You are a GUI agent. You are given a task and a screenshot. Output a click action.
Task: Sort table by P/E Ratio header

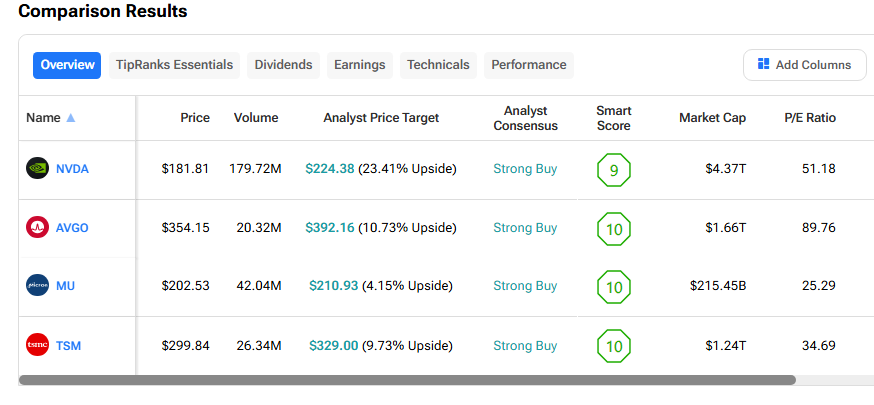coord(809,118)
